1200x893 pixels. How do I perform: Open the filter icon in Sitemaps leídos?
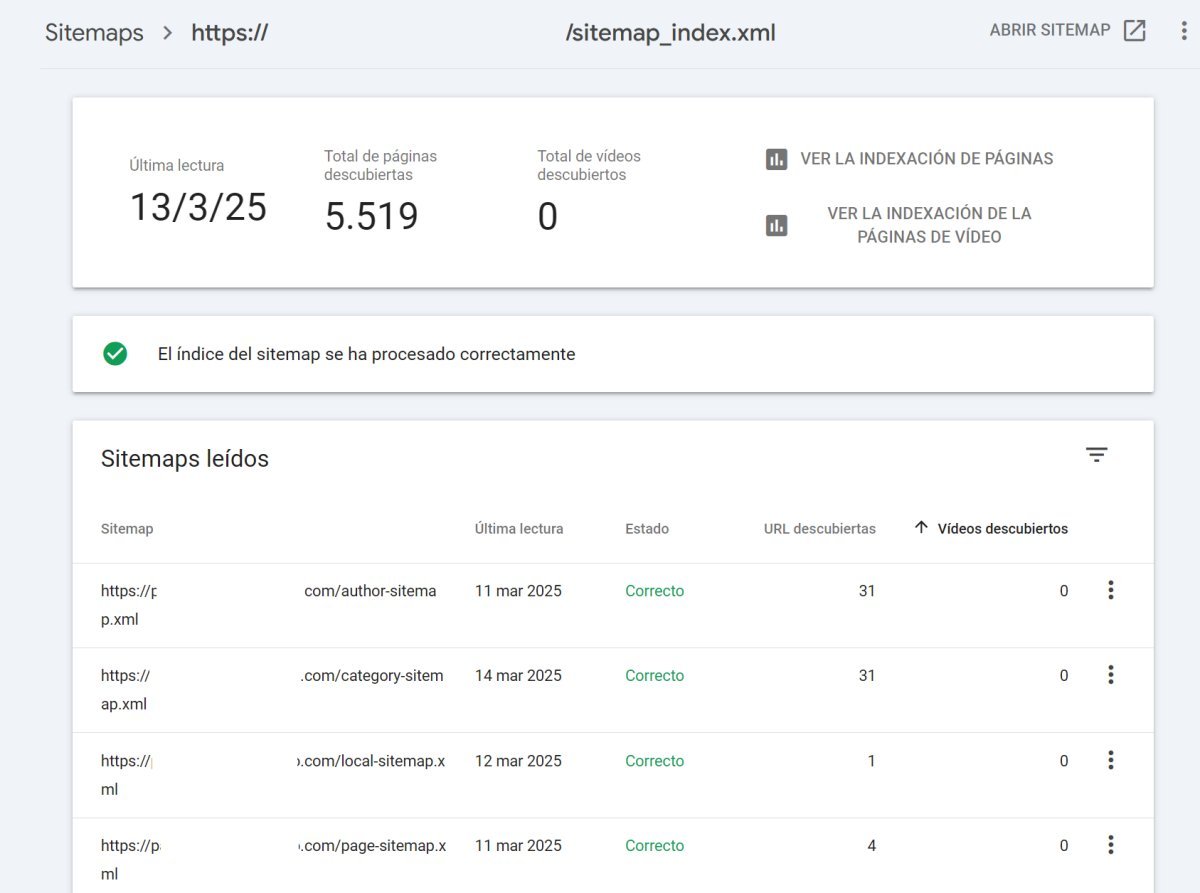pyautogui.click(x=1097, y=455)
